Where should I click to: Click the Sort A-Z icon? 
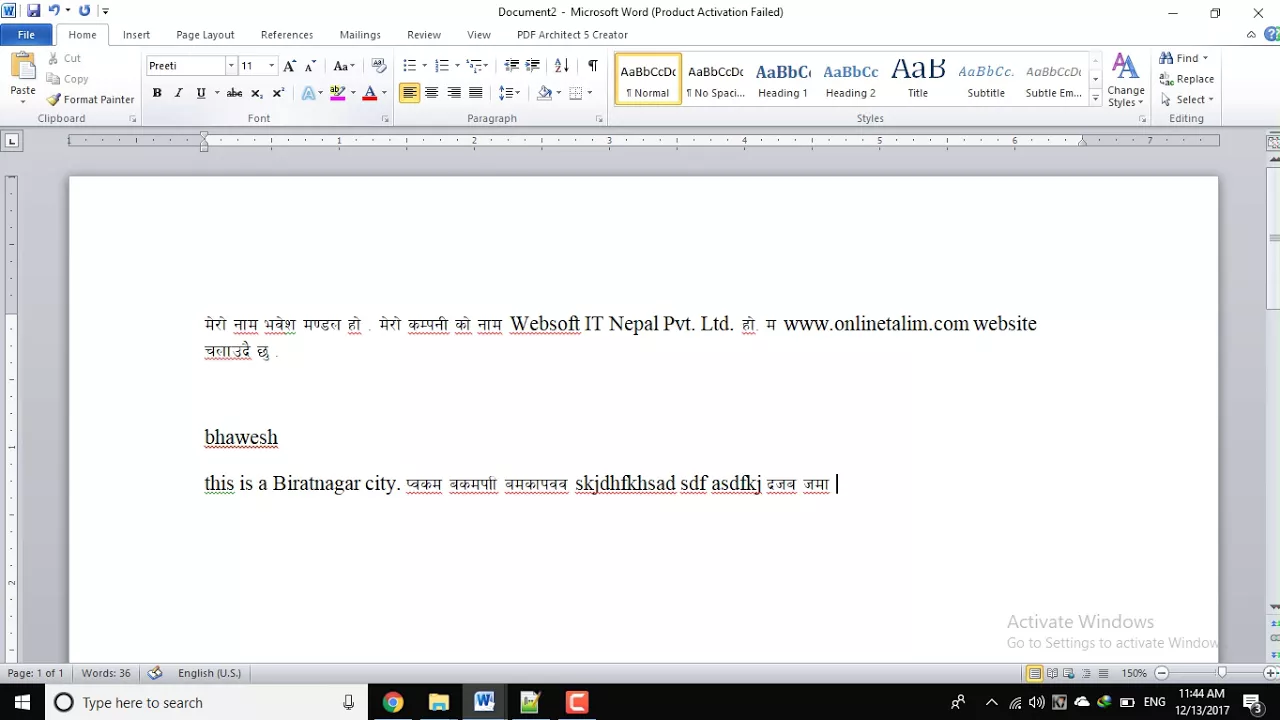[561, 66]
